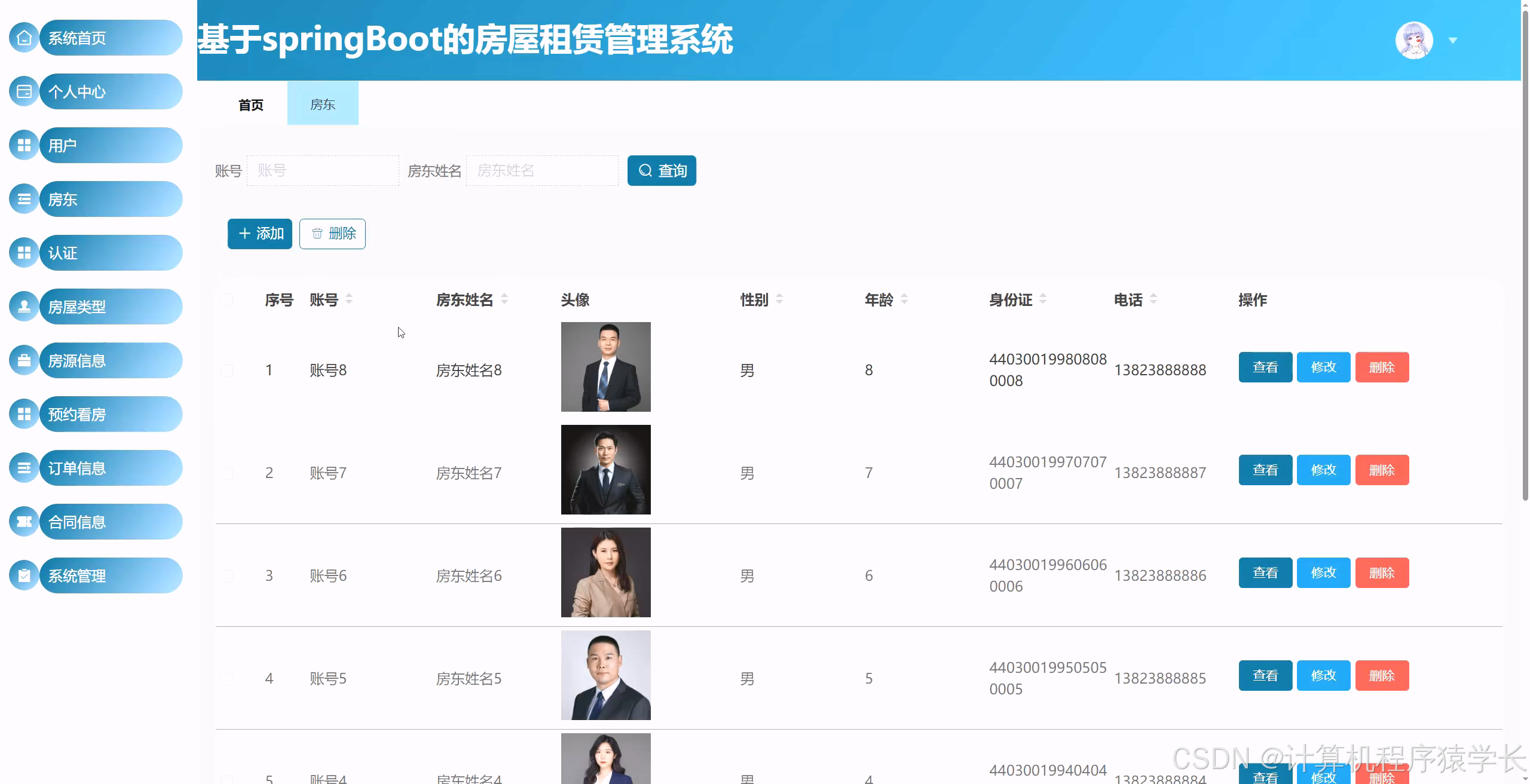The width and height of the screenshot is (1530, 784).
Task: Select the 房东 tab
Action: pos(322,104)
